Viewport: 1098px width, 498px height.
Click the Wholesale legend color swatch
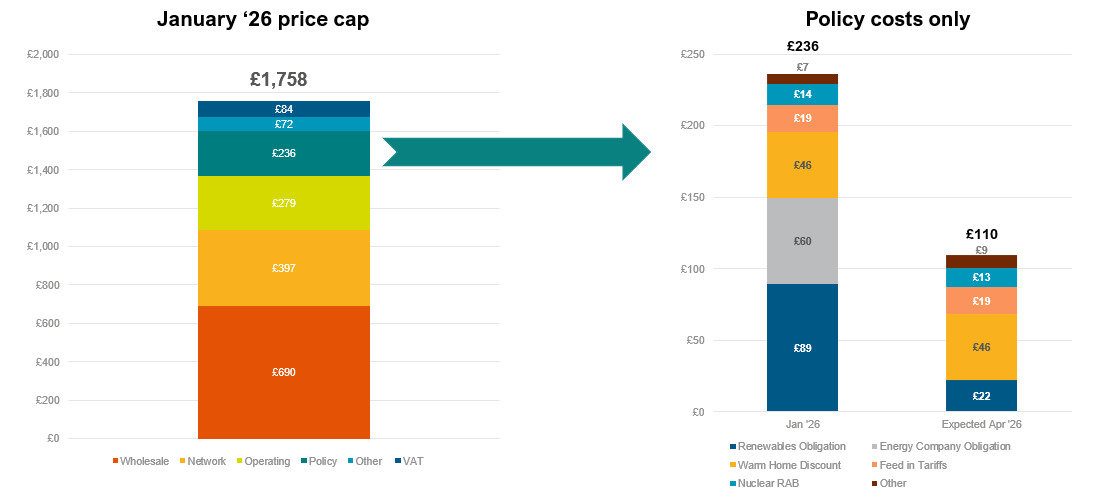click(x=116, y=461)
